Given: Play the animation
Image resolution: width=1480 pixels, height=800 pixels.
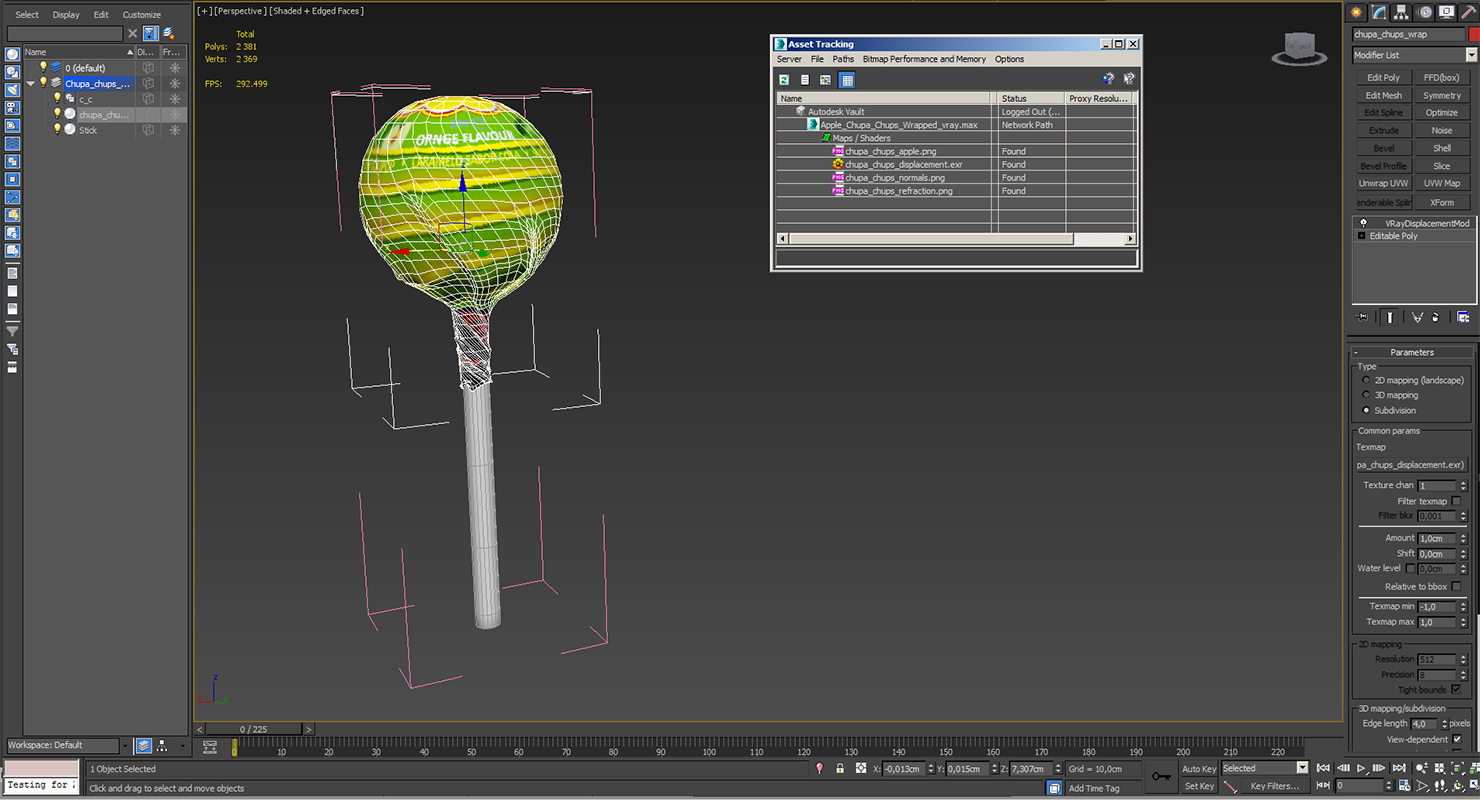Looking at the screenshot, I should [1361, 768].
